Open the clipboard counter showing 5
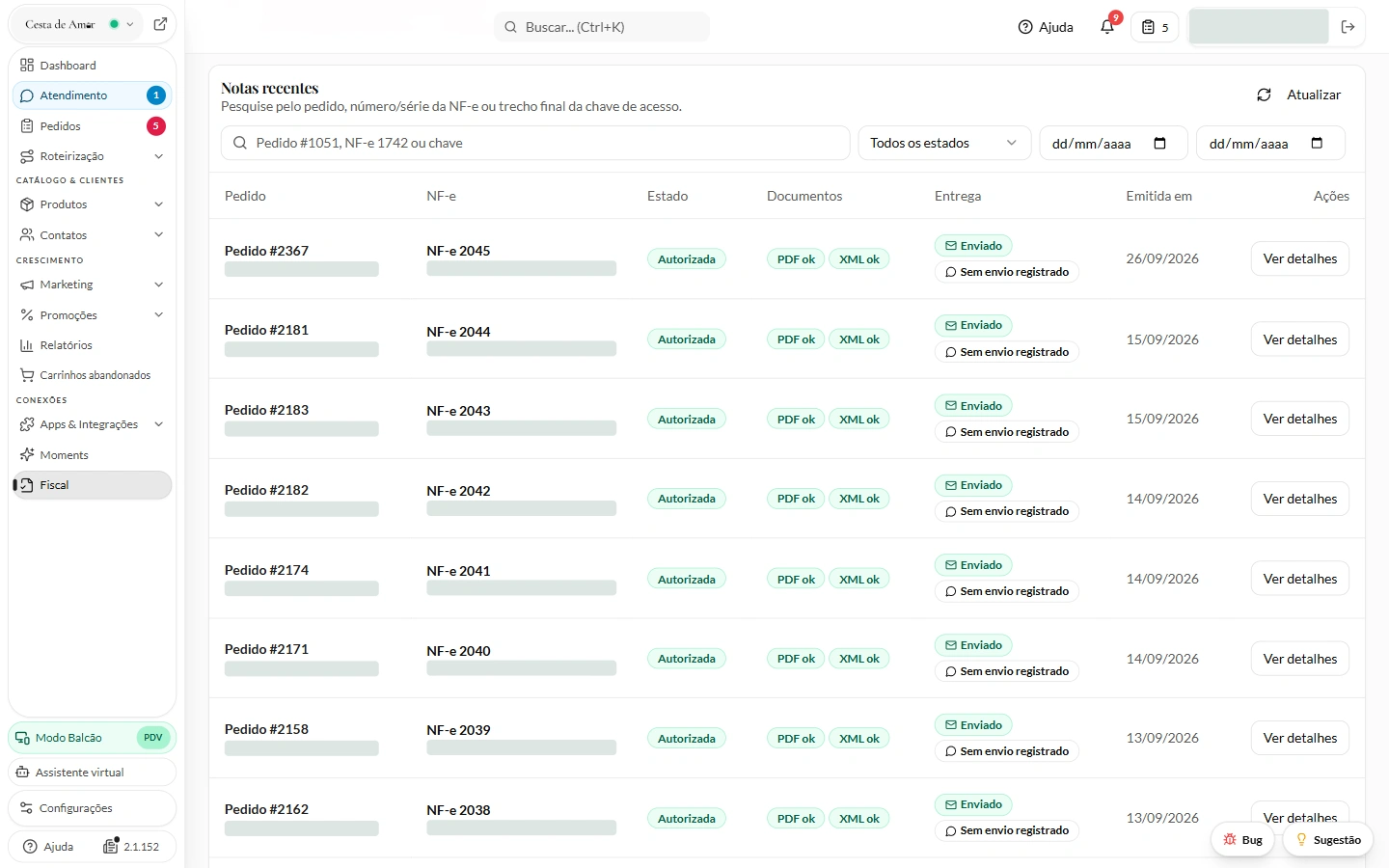Viewport: 1389px width, 868px height. (x=1155, y=27)
